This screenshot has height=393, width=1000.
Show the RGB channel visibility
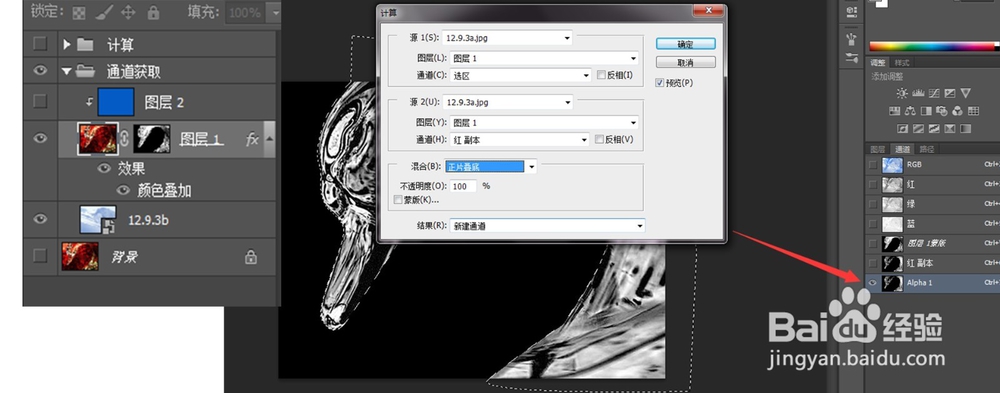tap(872, 165)
